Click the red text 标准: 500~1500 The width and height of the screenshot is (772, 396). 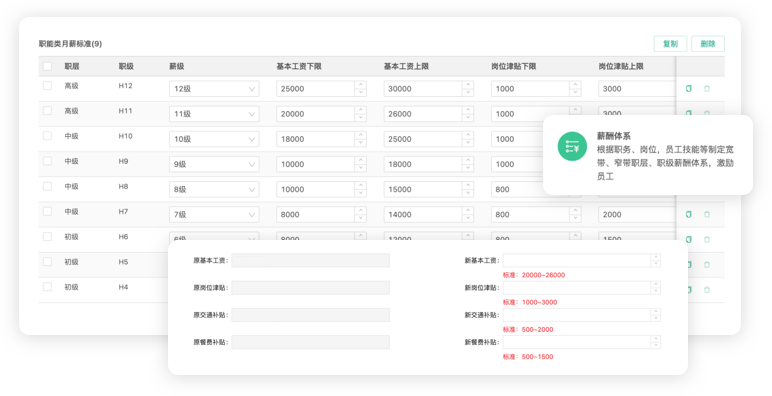[528, 357]
